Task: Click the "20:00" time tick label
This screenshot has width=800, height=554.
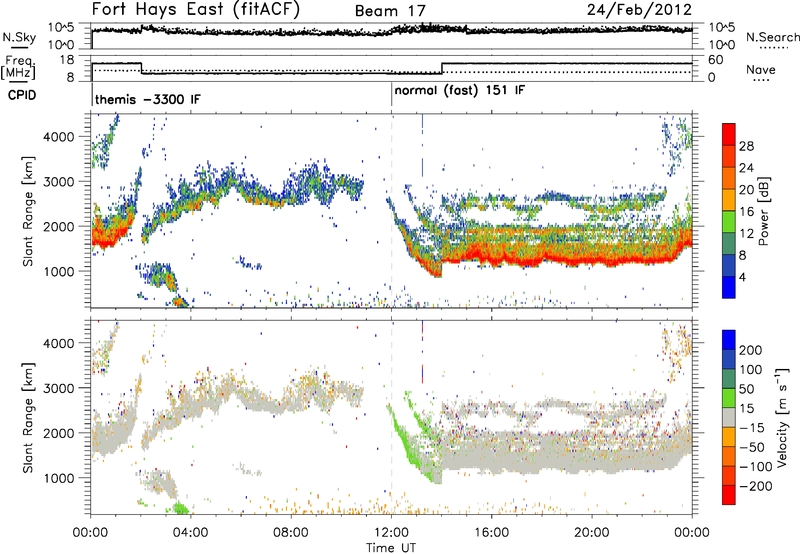Action: (x=592, y=533)
